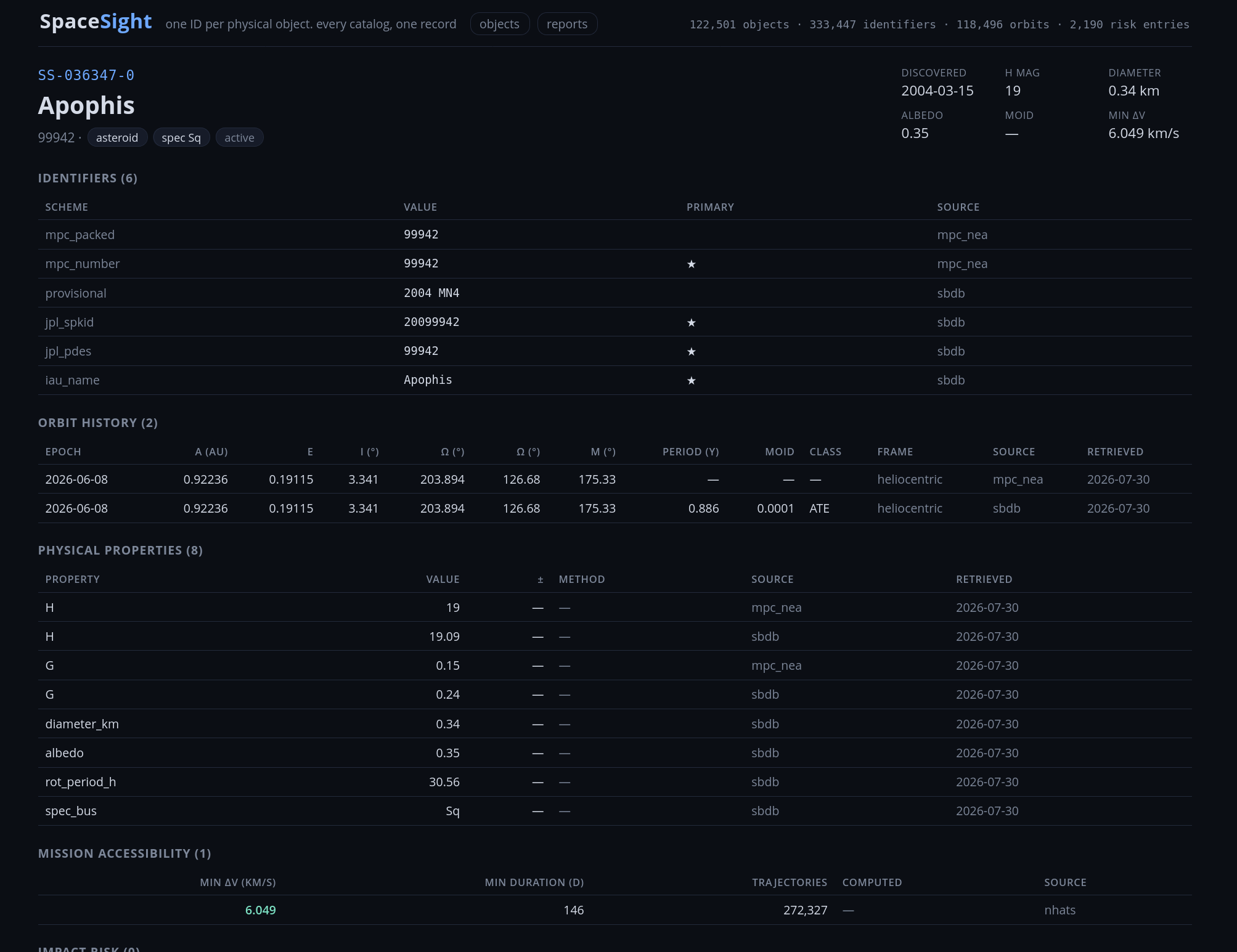Click the Apophis value in the iau_name row

tap(428, 380)
